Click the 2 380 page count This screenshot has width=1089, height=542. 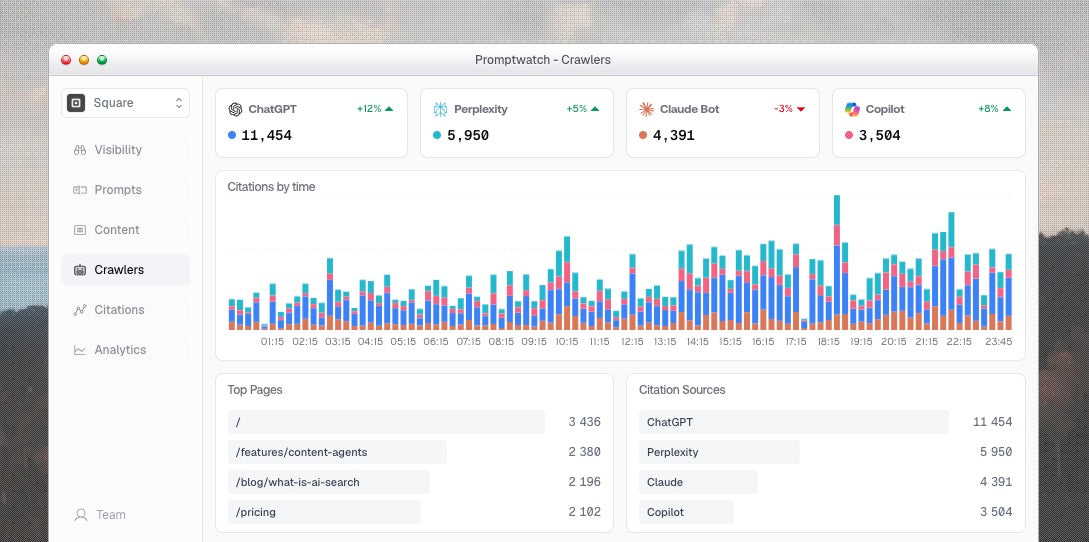pyautogui.click(x=584, y=452)
